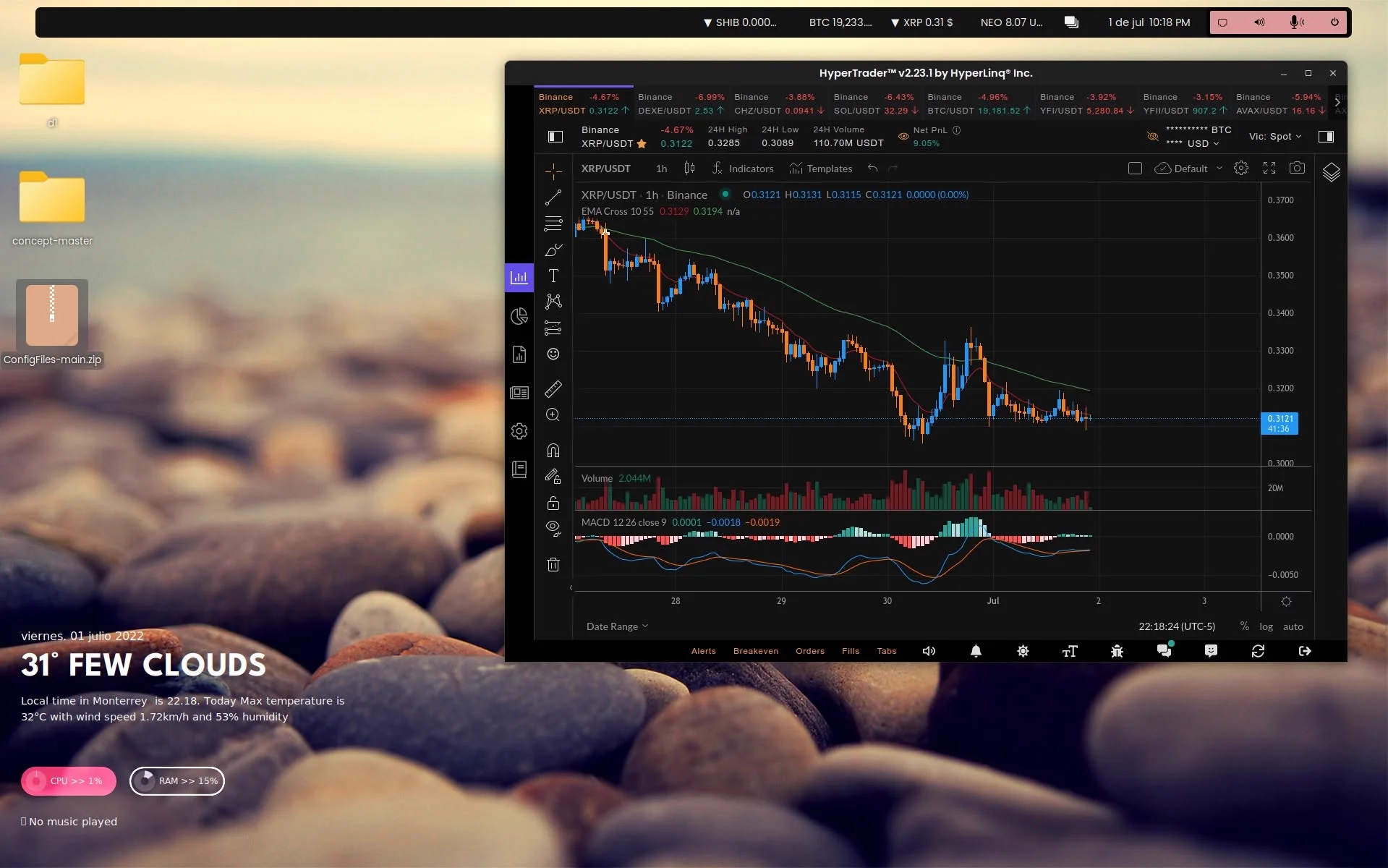Open chart settings gear in chart toolbar
The width and height of the screenshot is (1388, 868).
[x=1241, y=169]
